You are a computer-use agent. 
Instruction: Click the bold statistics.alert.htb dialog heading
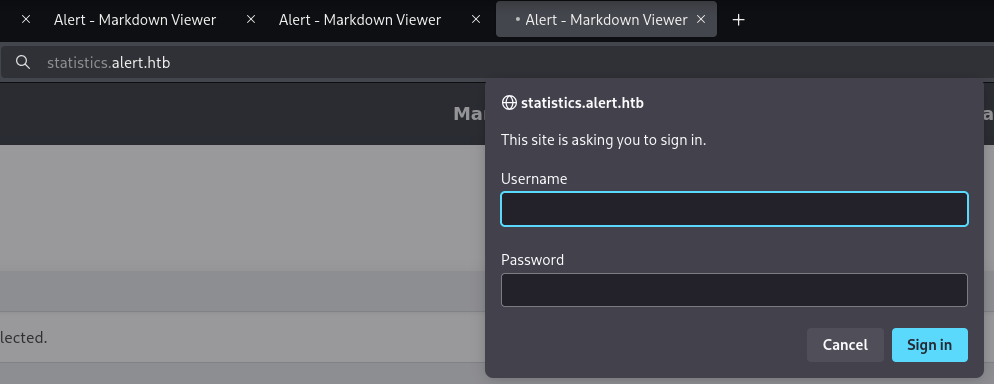point(582,103)
